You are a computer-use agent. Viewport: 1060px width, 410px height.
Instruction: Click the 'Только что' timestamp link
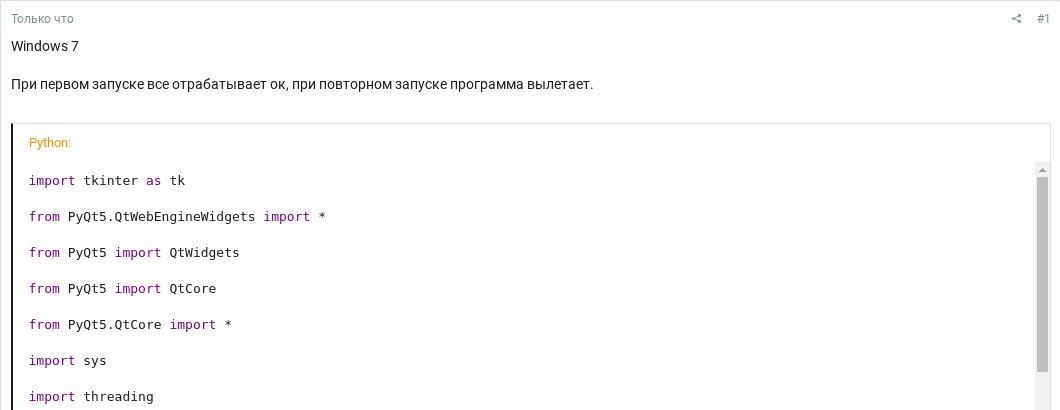pos(42,19)
